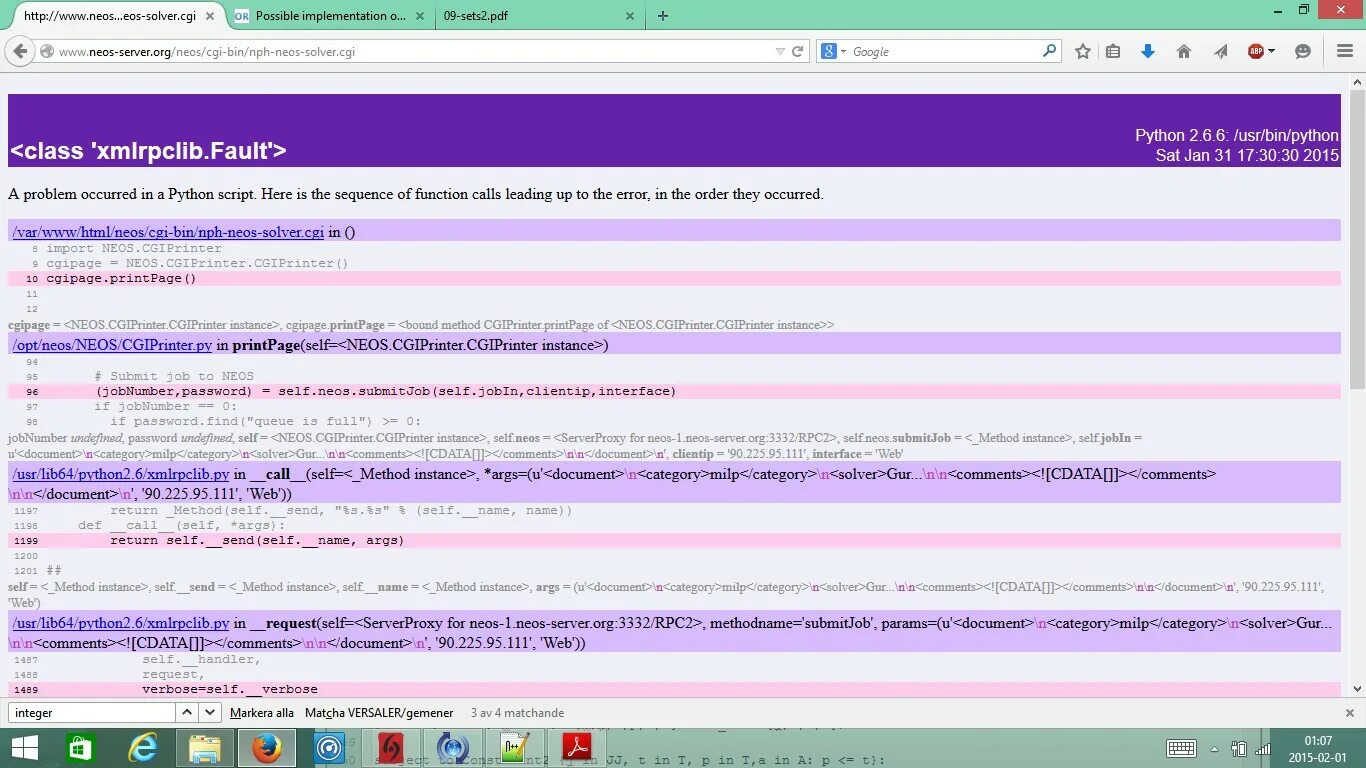The width and height of the screenshot is (1366, 768).
Task: Show bookmarks list icon
Action: click(1113, 52)
